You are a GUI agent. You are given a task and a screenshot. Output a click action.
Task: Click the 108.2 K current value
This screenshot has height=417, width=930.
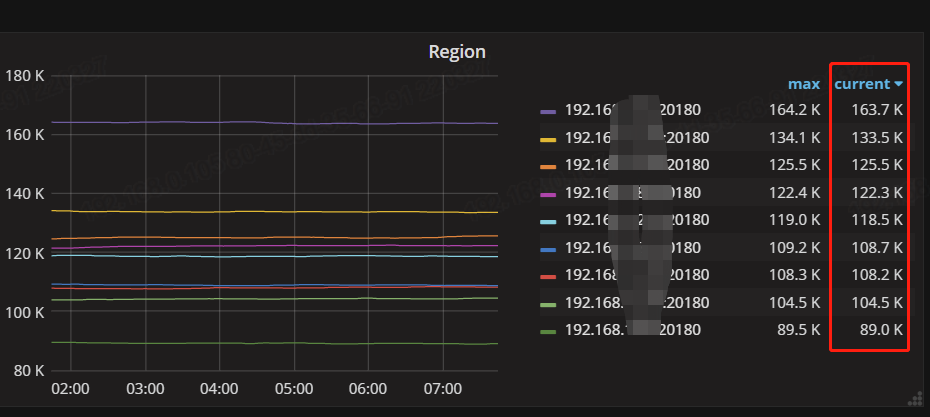877,275
